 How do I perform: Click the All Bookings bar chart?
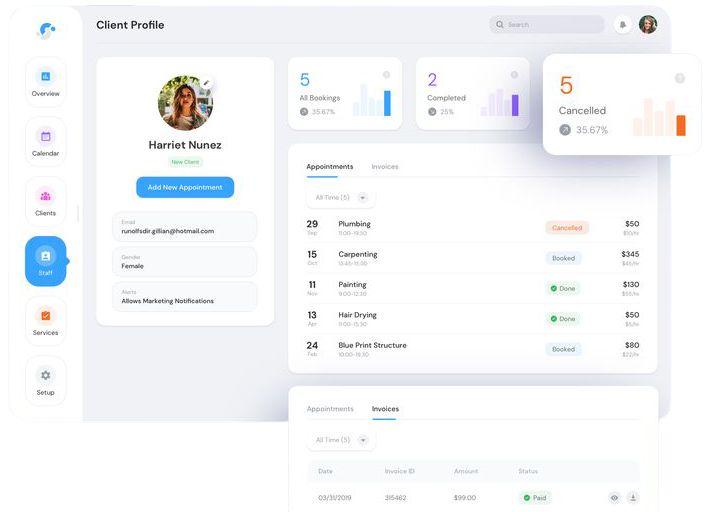[372, 100]
